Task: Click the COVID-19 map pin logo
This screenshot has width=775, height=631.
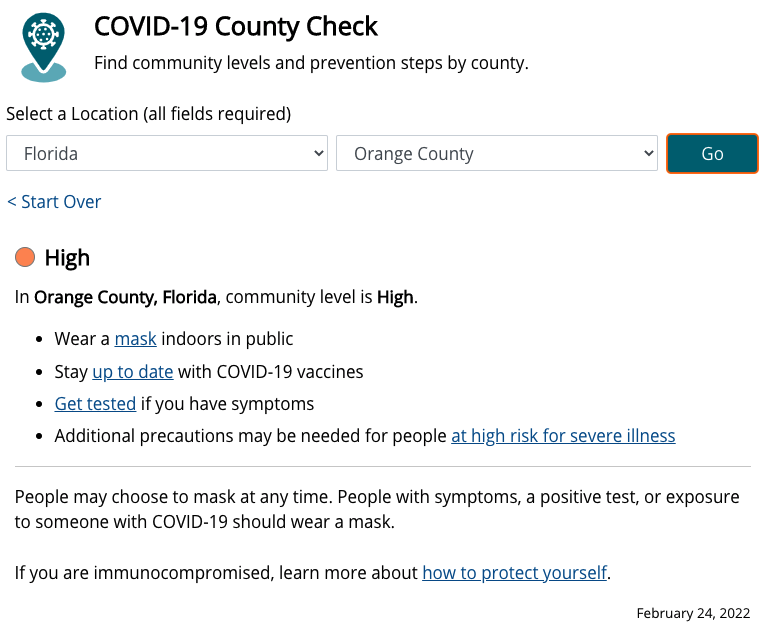Action: tap(43, 47)
